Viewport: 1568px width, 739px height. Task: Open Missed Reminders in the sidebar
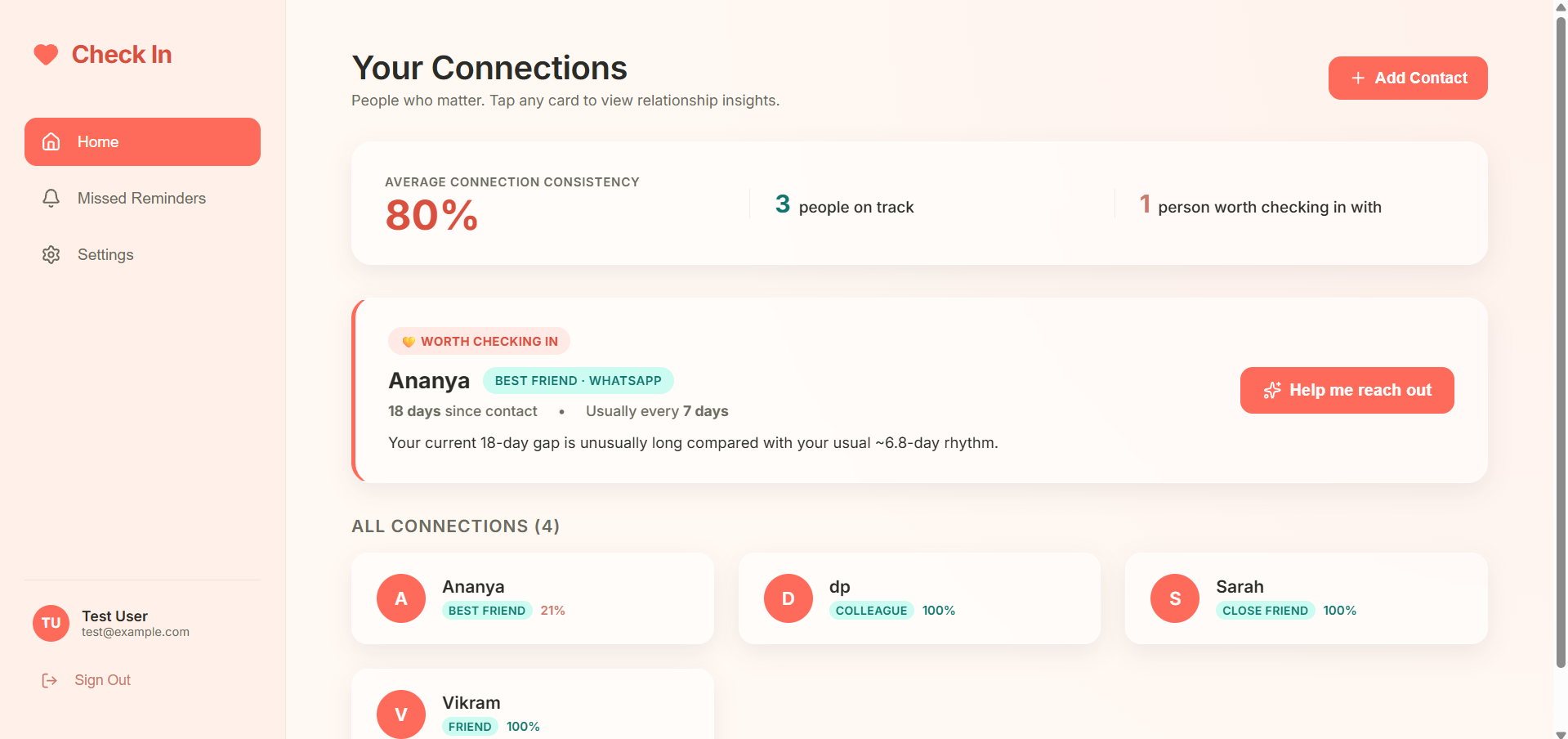pos(142,198)
